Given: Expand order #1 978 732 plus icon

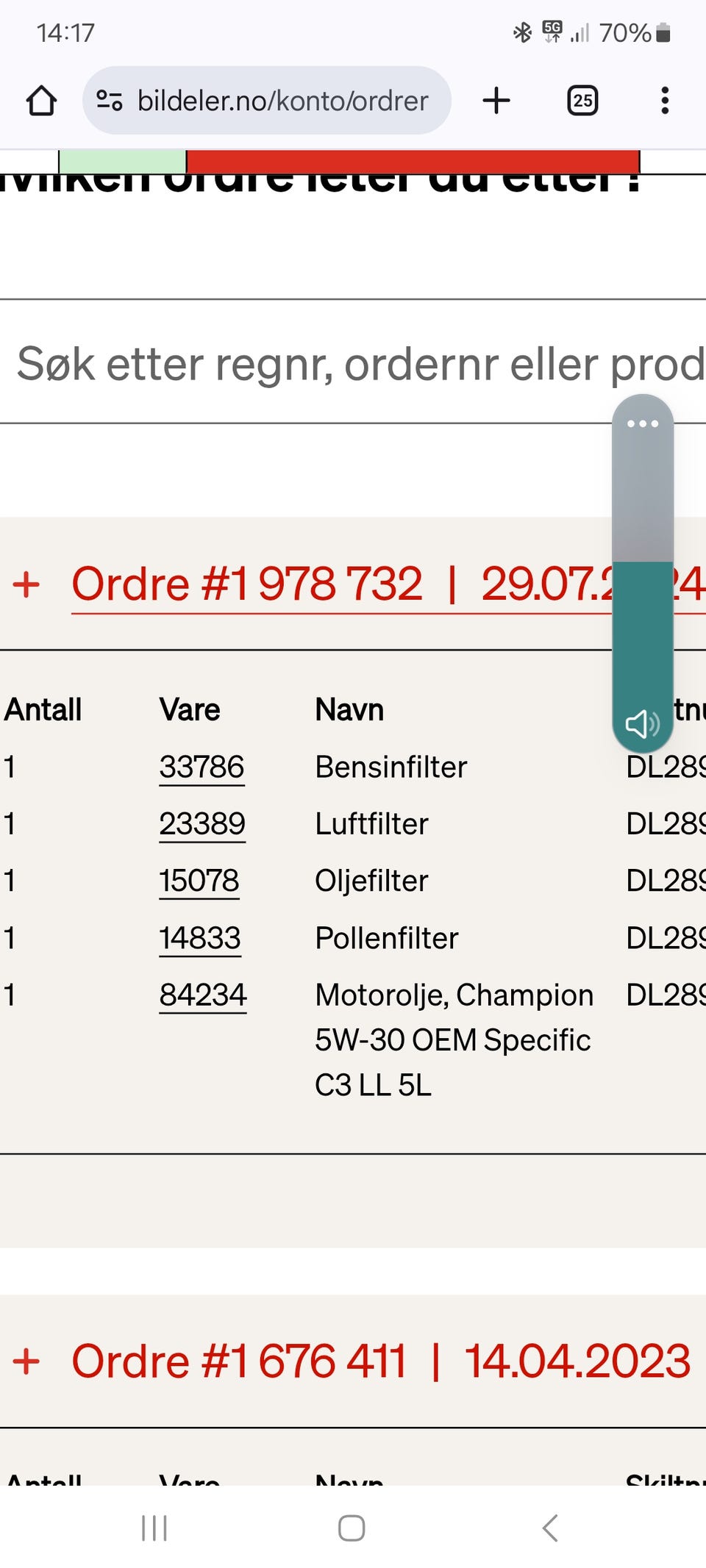Looking at the screenshot, I should [x=26, y=585].
